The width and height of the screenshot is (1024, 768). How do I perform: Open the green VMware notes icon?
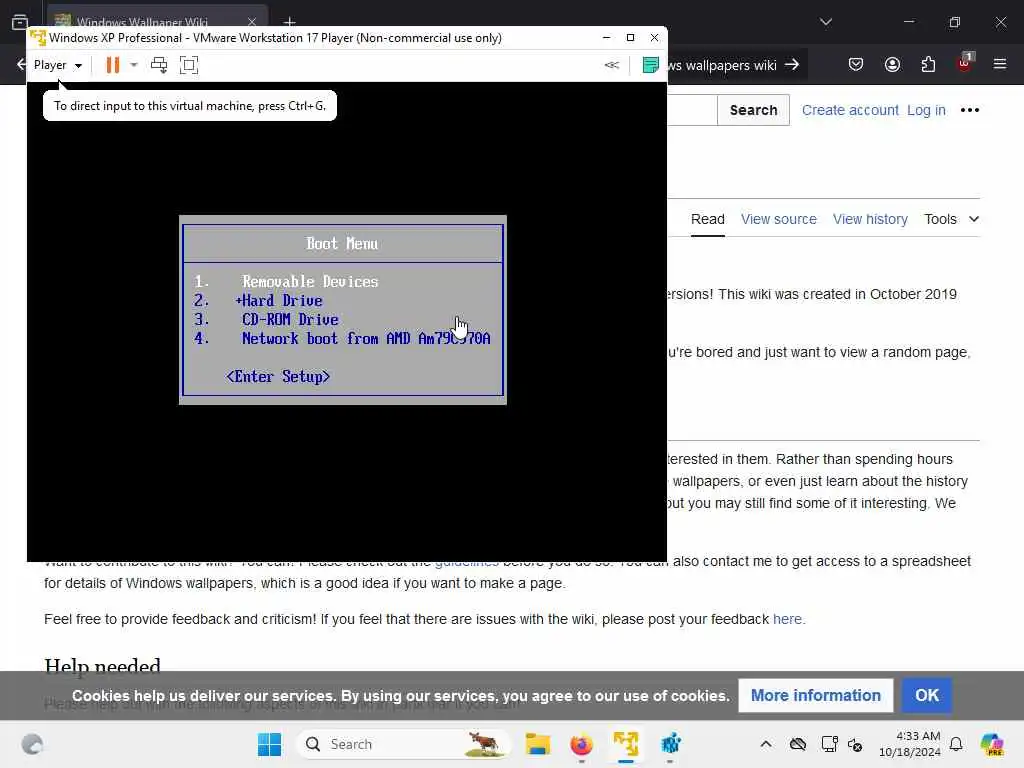point(650,65)
